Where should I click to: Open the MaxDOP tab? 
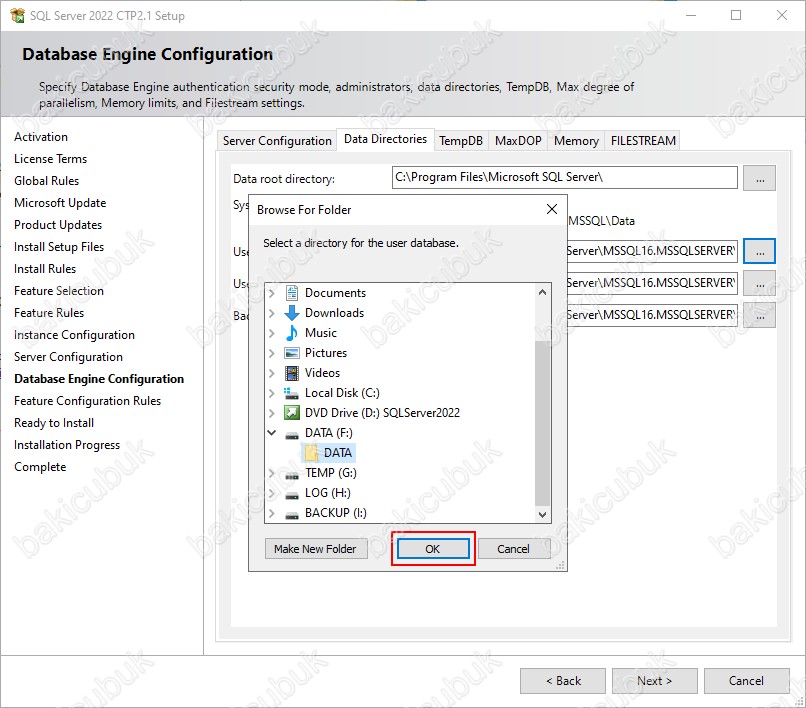pyautogui.click(x=518, y=141)
